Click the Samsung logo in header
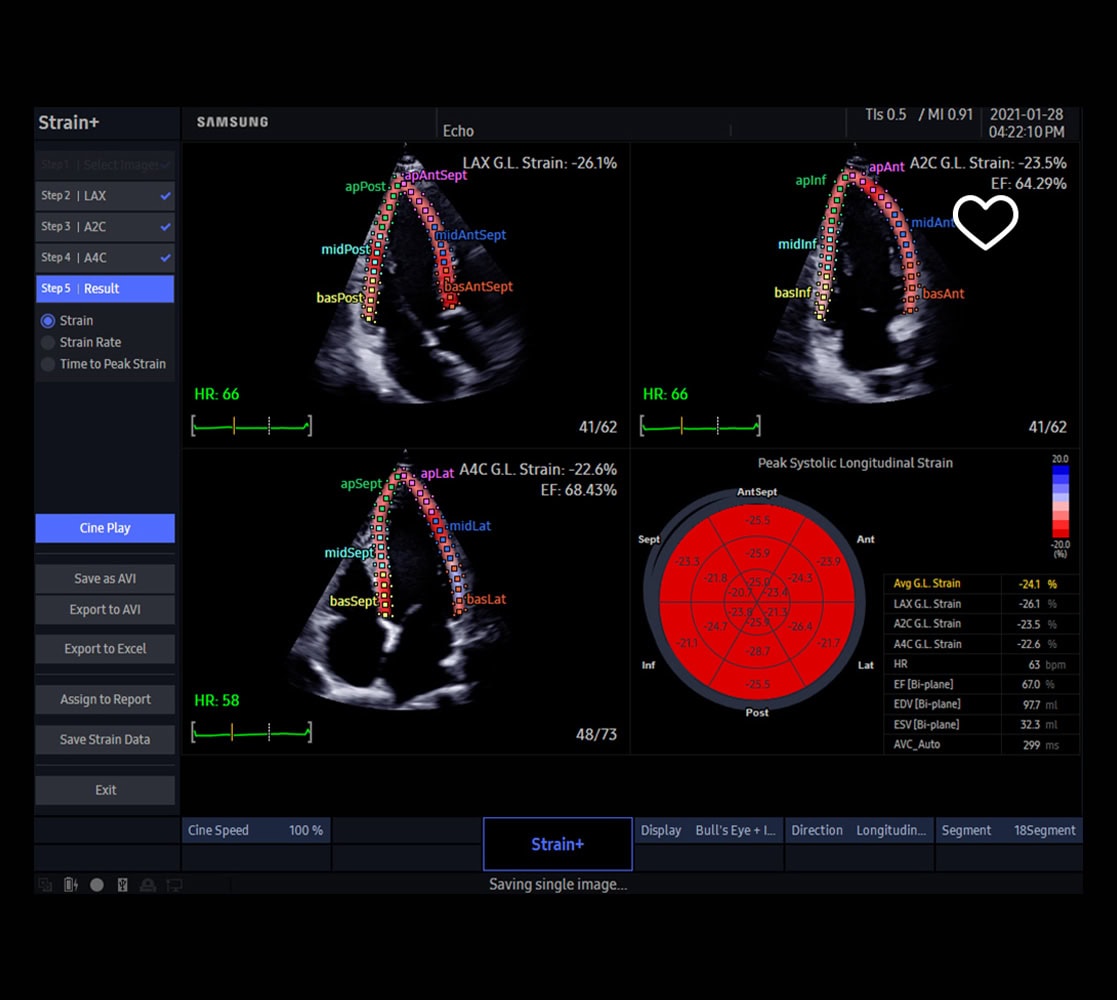The height and width of the screenshot is (1000, 1117). (x=232, y=122)
